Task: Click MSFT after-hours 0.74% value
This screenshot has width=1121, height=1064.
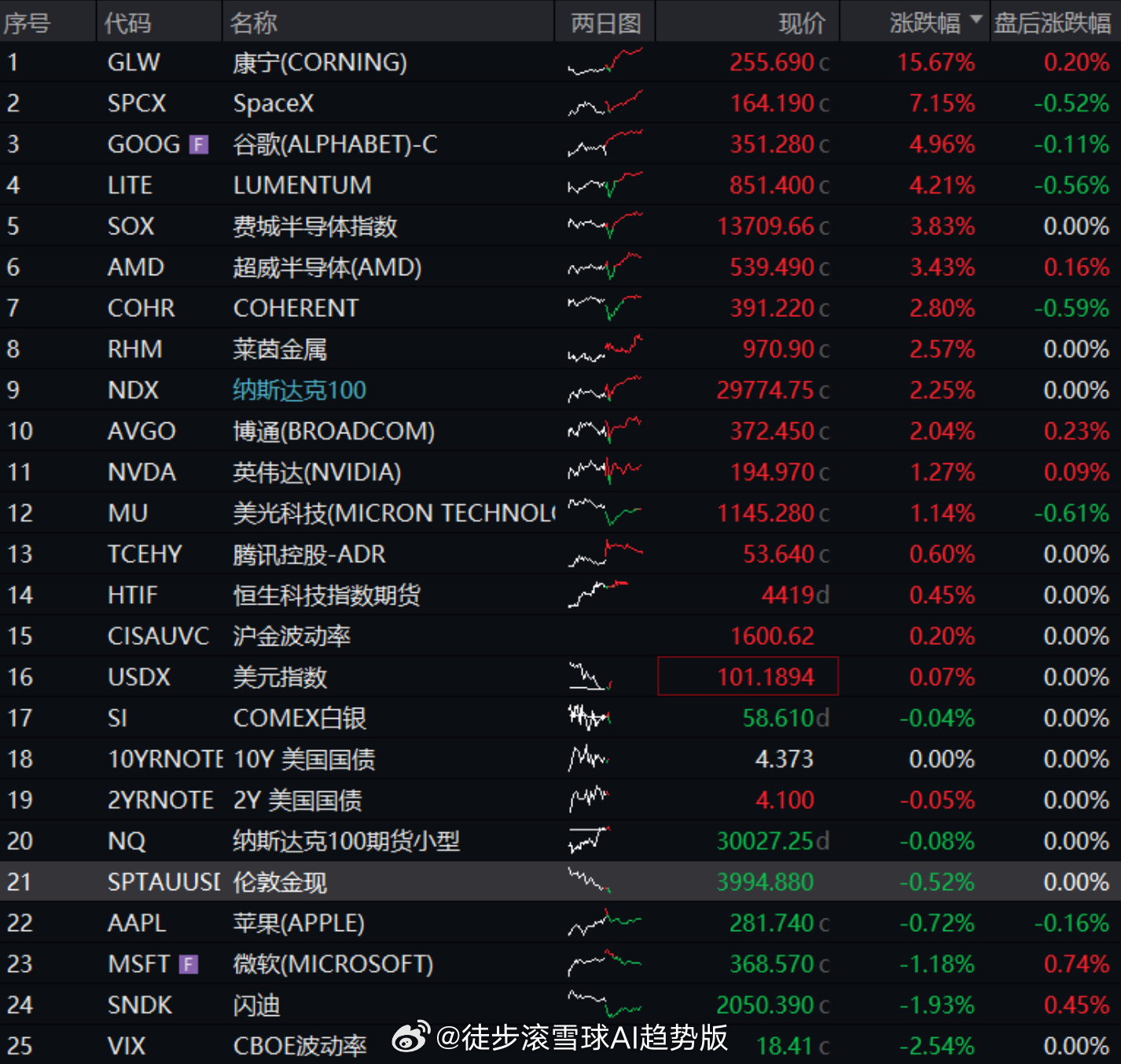Action: coord(1076,964)
